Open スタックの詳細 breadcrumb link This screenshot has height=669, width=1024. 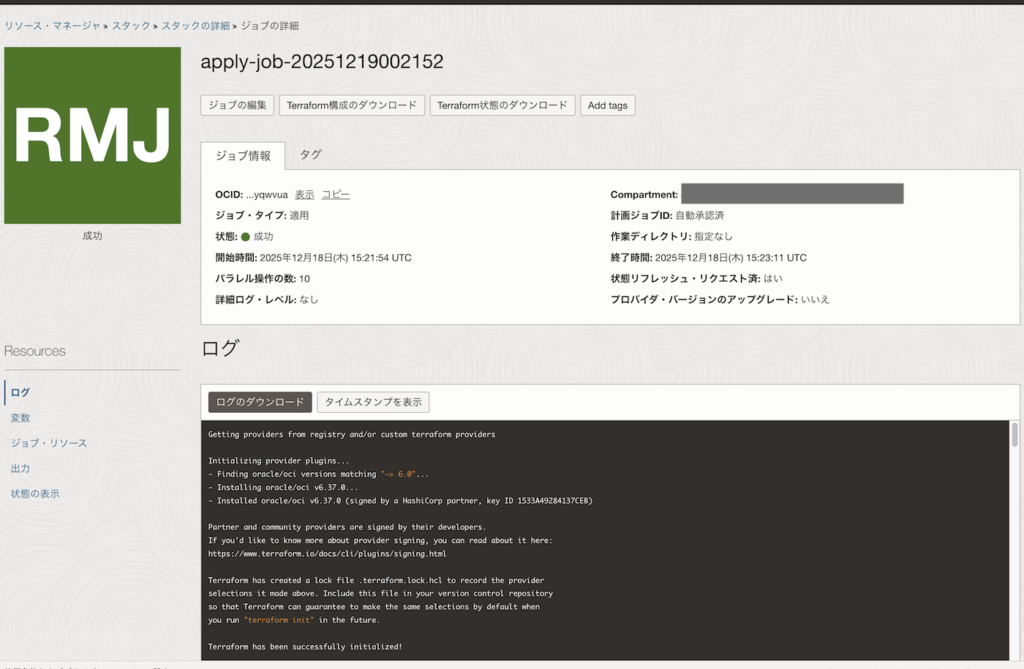point(195,26)
